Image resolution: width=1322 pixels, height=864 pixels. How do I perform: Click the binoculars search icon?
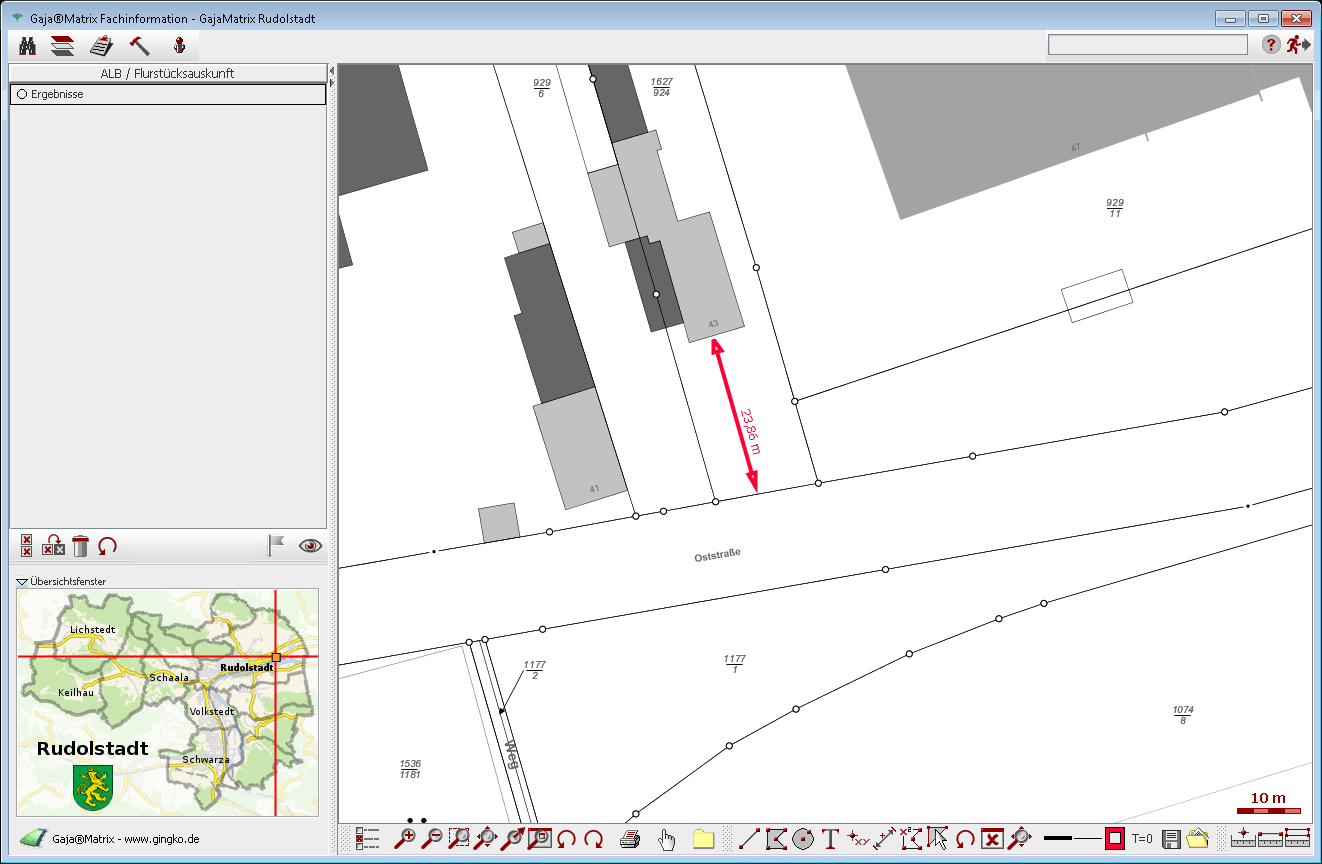point(28,45)
